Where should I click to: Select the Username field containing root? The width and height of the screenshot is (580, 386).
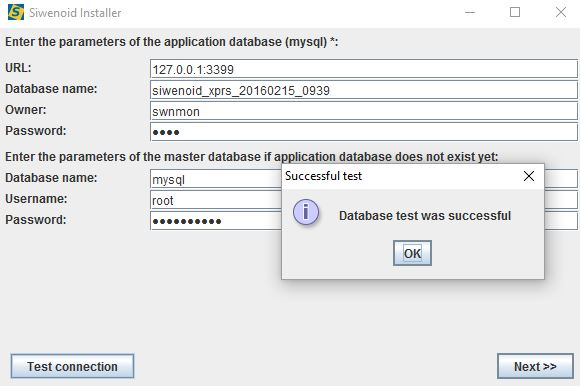pyautogui.click(x=216, y=200)
